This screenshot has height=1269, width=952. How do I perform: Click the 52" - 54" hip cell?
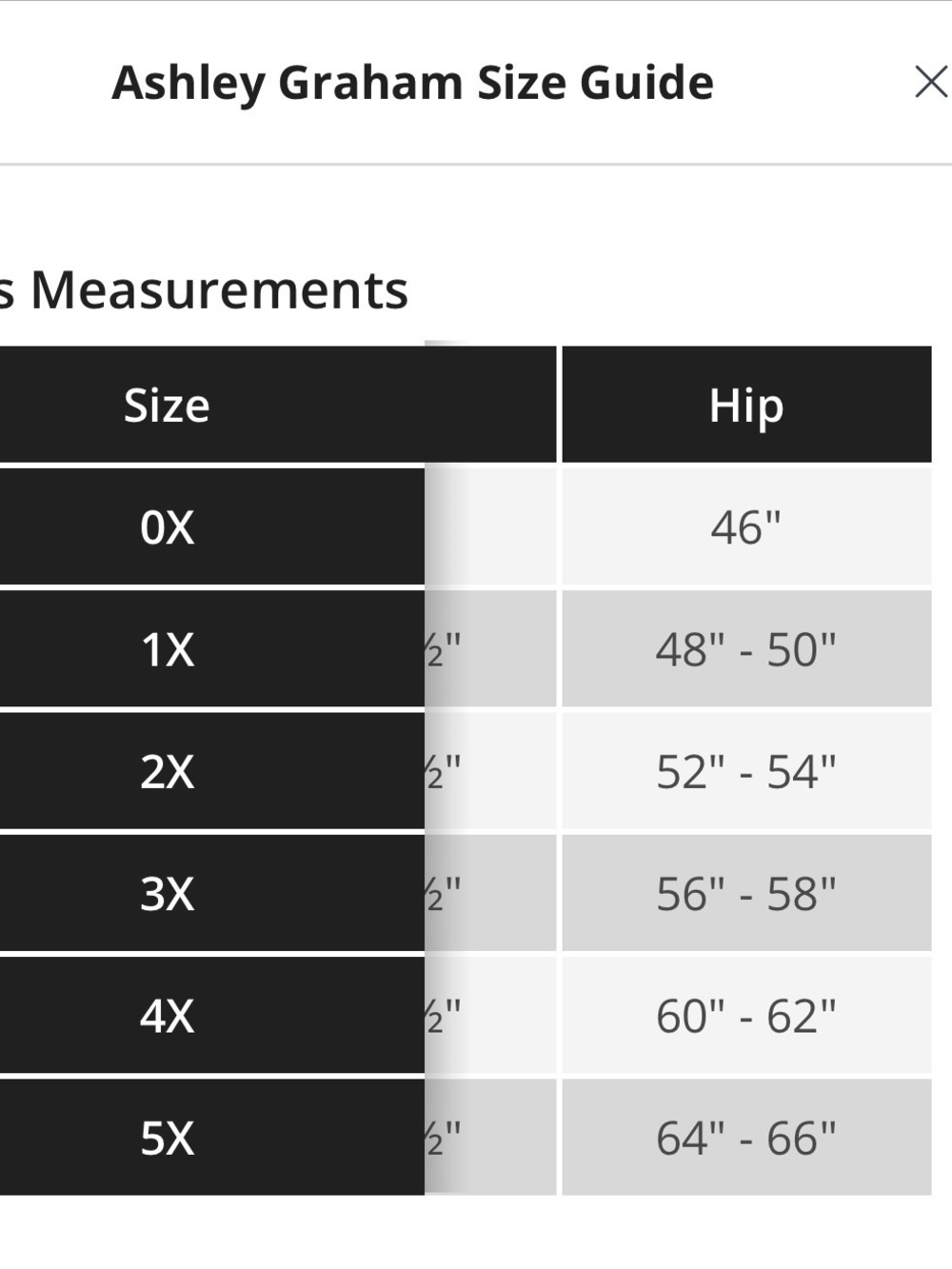(746, 771)
